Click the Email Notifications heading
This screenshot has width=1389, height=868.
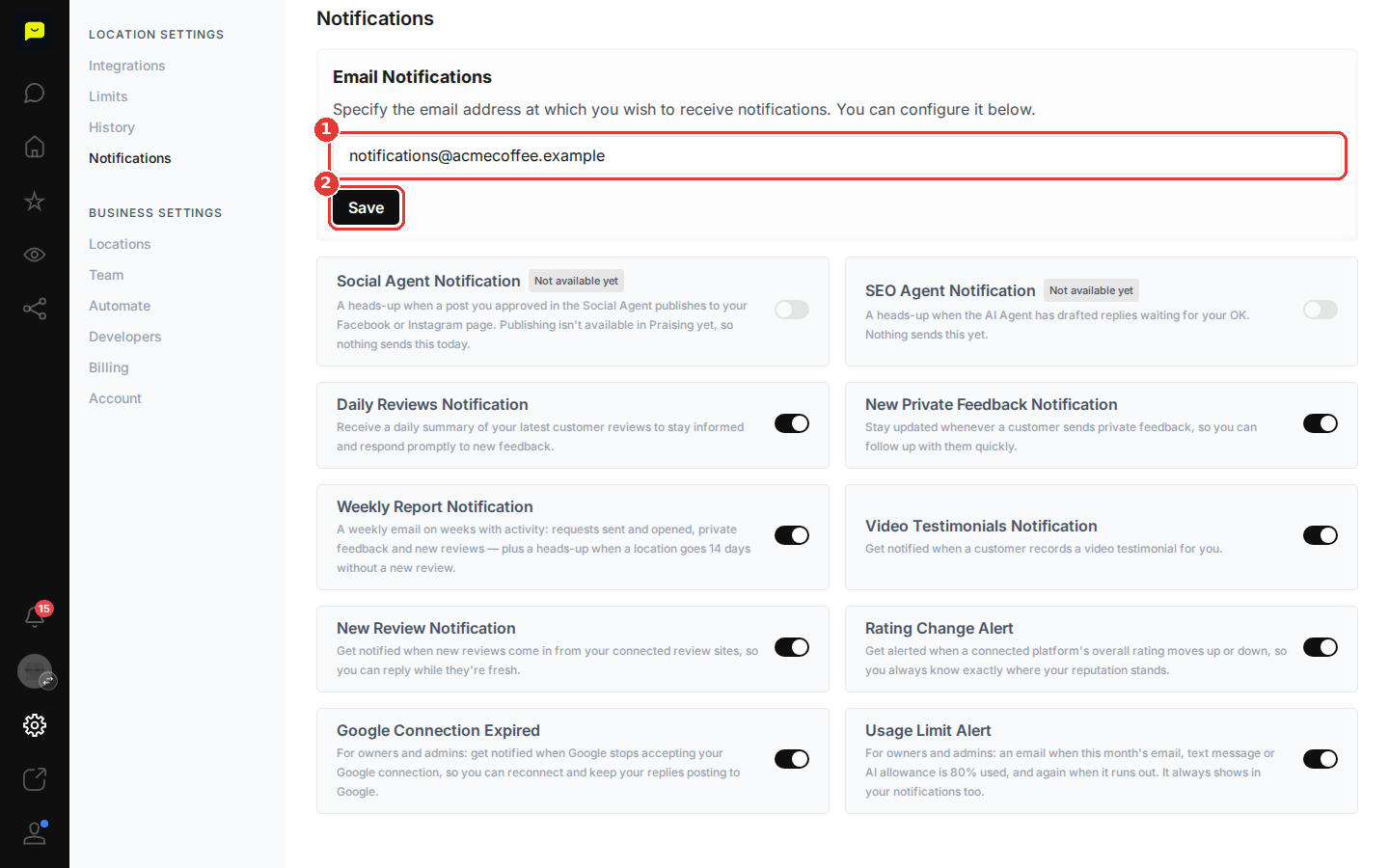[x=412, y=76]
